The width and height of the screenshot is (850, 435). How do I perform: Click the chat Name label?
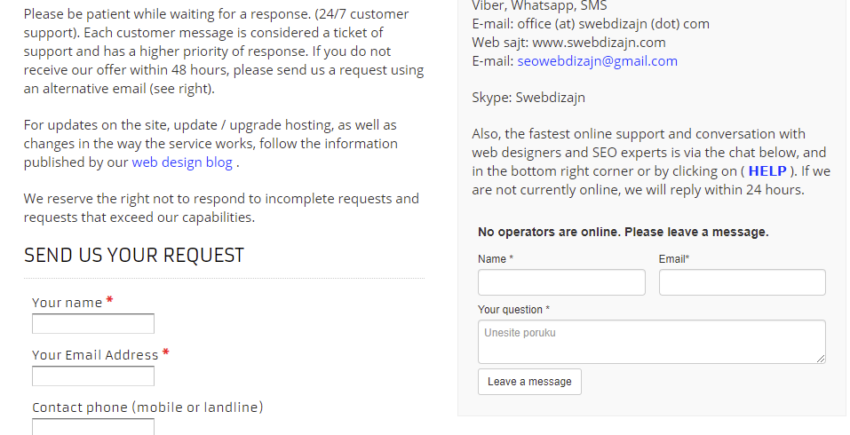(x=495, y=259)
